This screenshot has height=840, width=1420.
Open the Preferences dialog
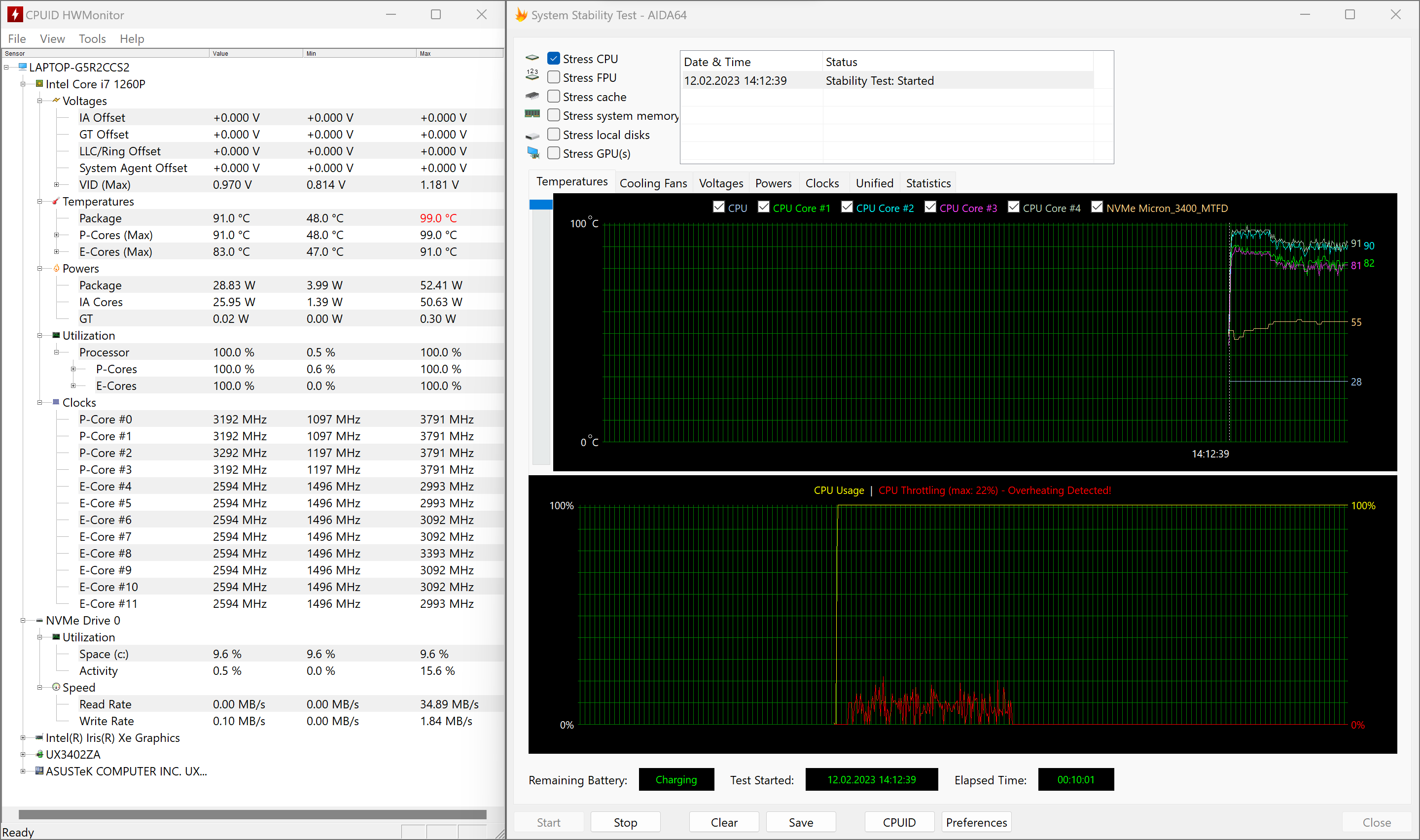pos(976,822)
